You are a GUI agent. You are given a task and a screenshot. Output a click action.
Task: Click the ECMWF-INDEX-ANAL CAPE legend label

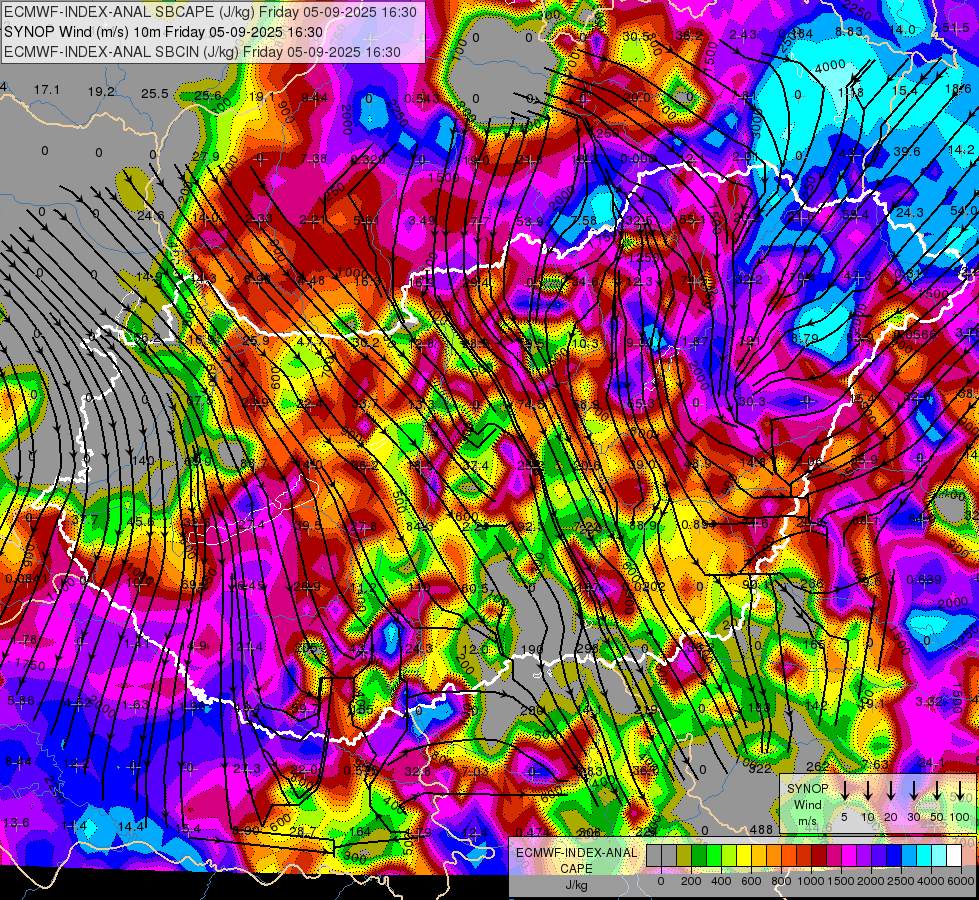[x=576, y=861]
